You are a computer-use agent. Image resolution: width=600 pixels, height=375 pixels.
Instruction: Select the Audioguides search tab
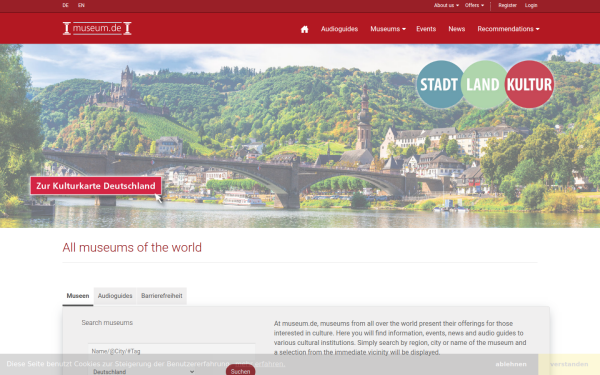(x=115, y=296)
